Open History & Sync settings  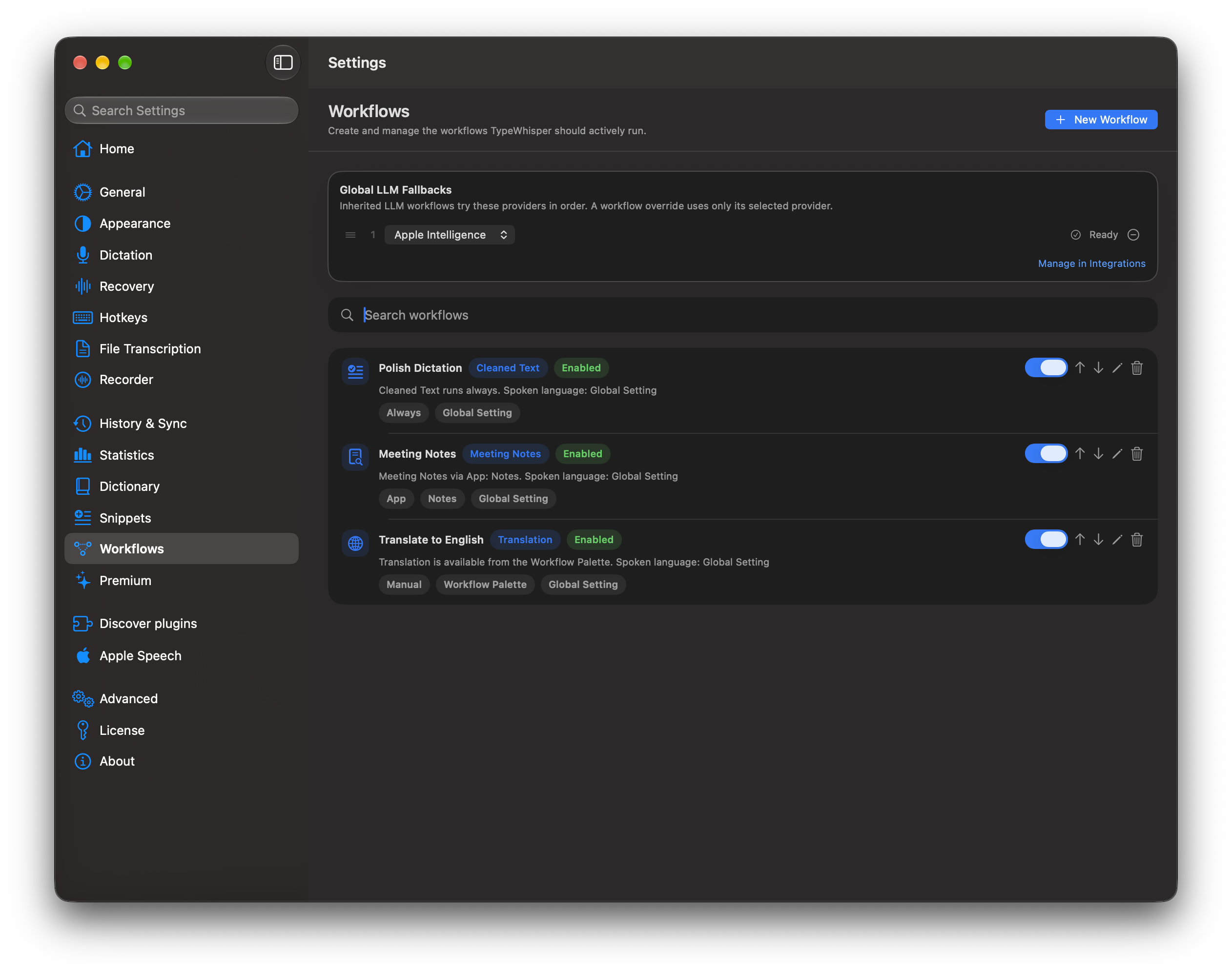(x=182, y=423)
